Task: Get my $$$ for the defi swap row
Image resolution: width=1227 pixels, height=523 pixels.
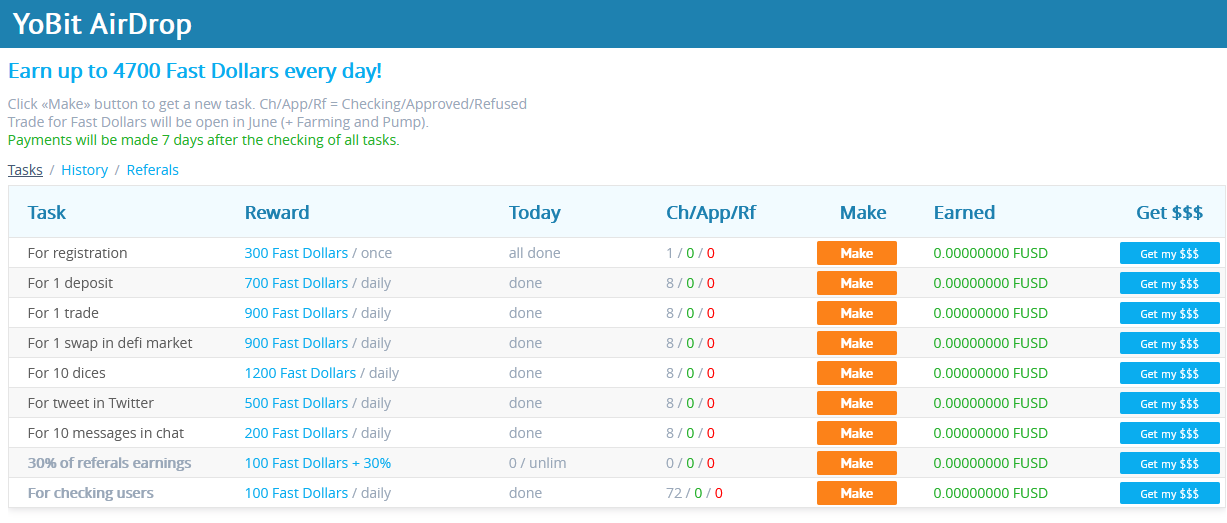Action: [1170, 343]
